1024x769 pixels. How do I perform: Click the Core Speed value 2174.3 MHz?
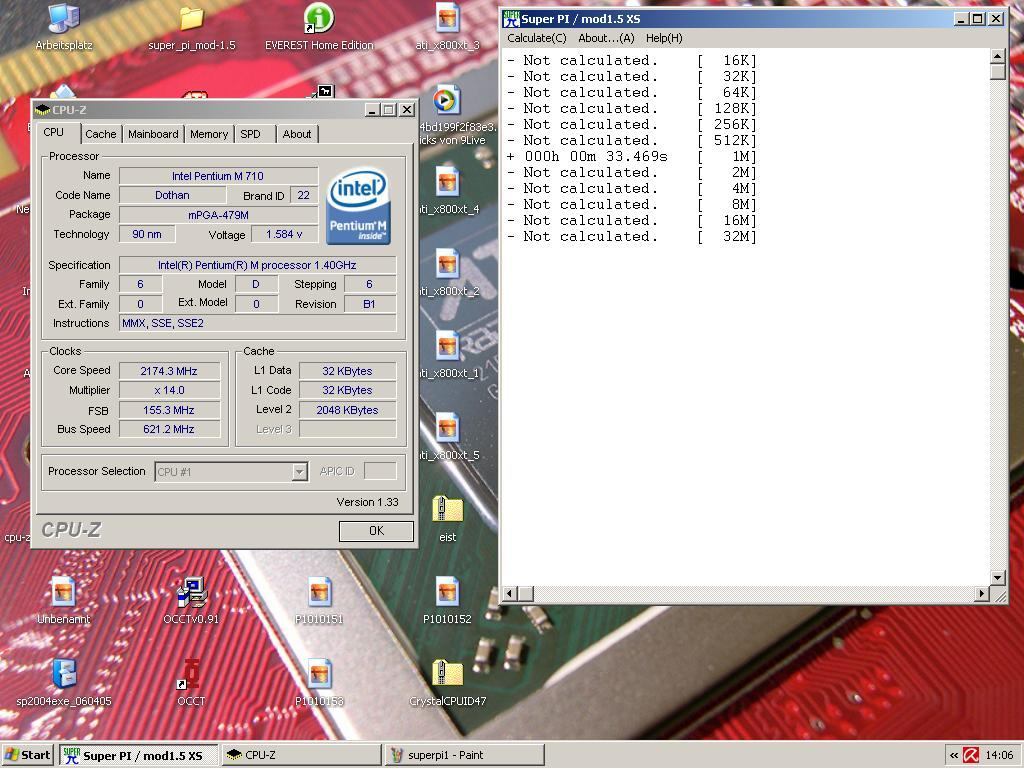169,371
